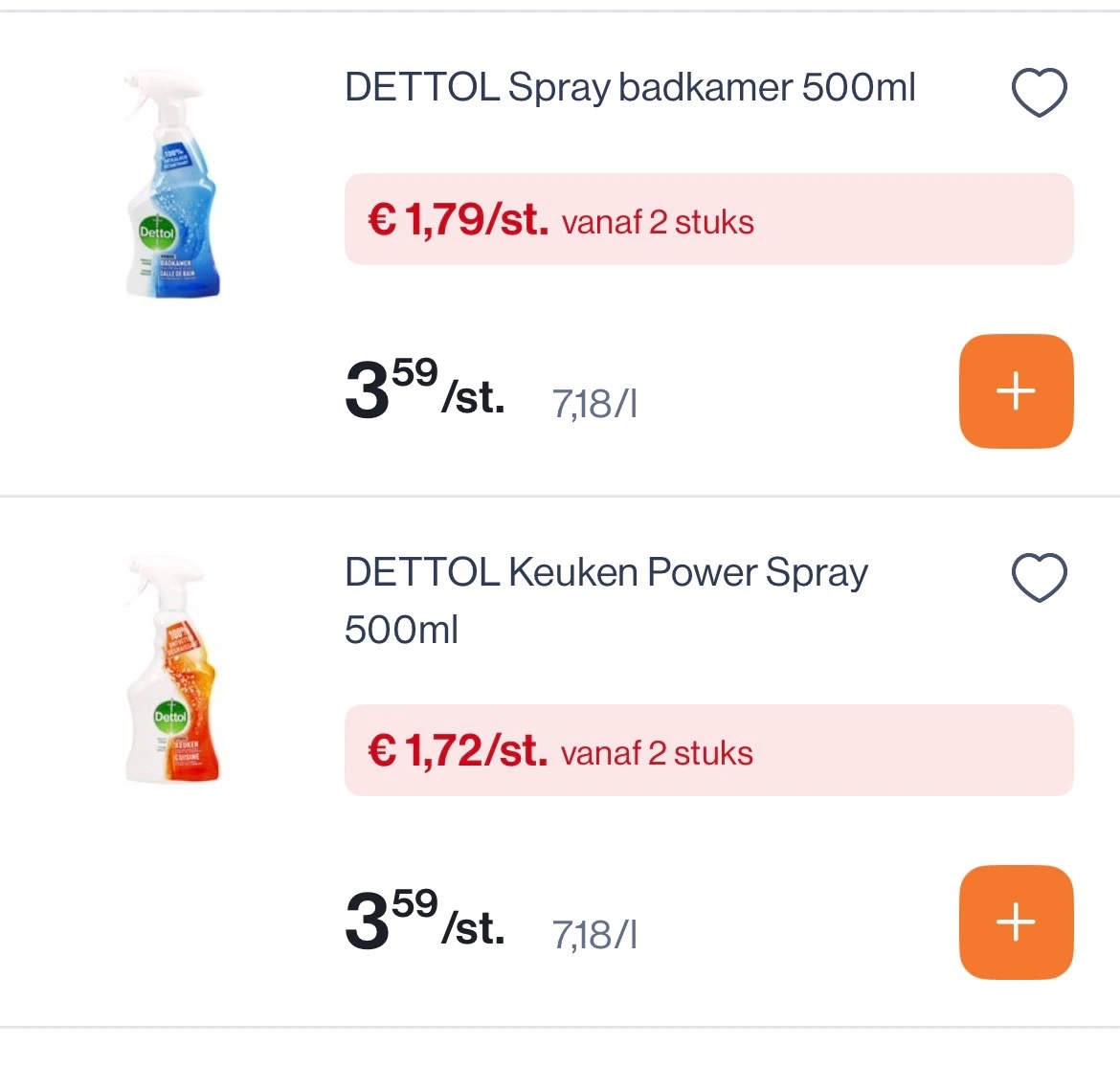The width and height of the screenshot is (1120, 1066).
Task: Click the 7,18/l unit price of Keuken spray
Action: [x=594, y=935]
